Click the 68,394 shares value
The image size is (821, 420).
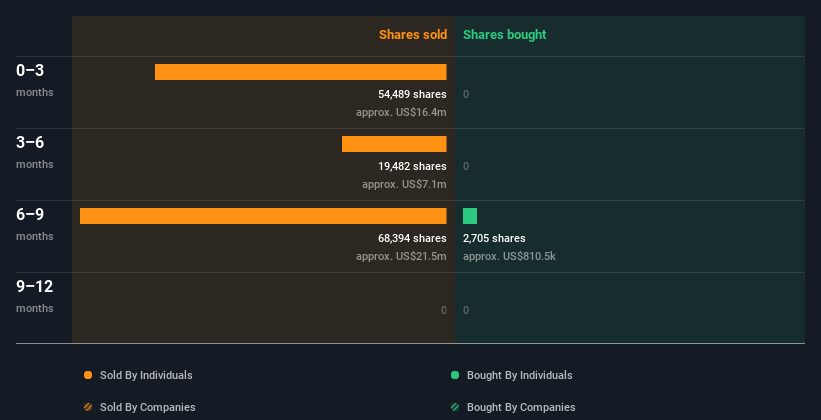tap(413, 238)
